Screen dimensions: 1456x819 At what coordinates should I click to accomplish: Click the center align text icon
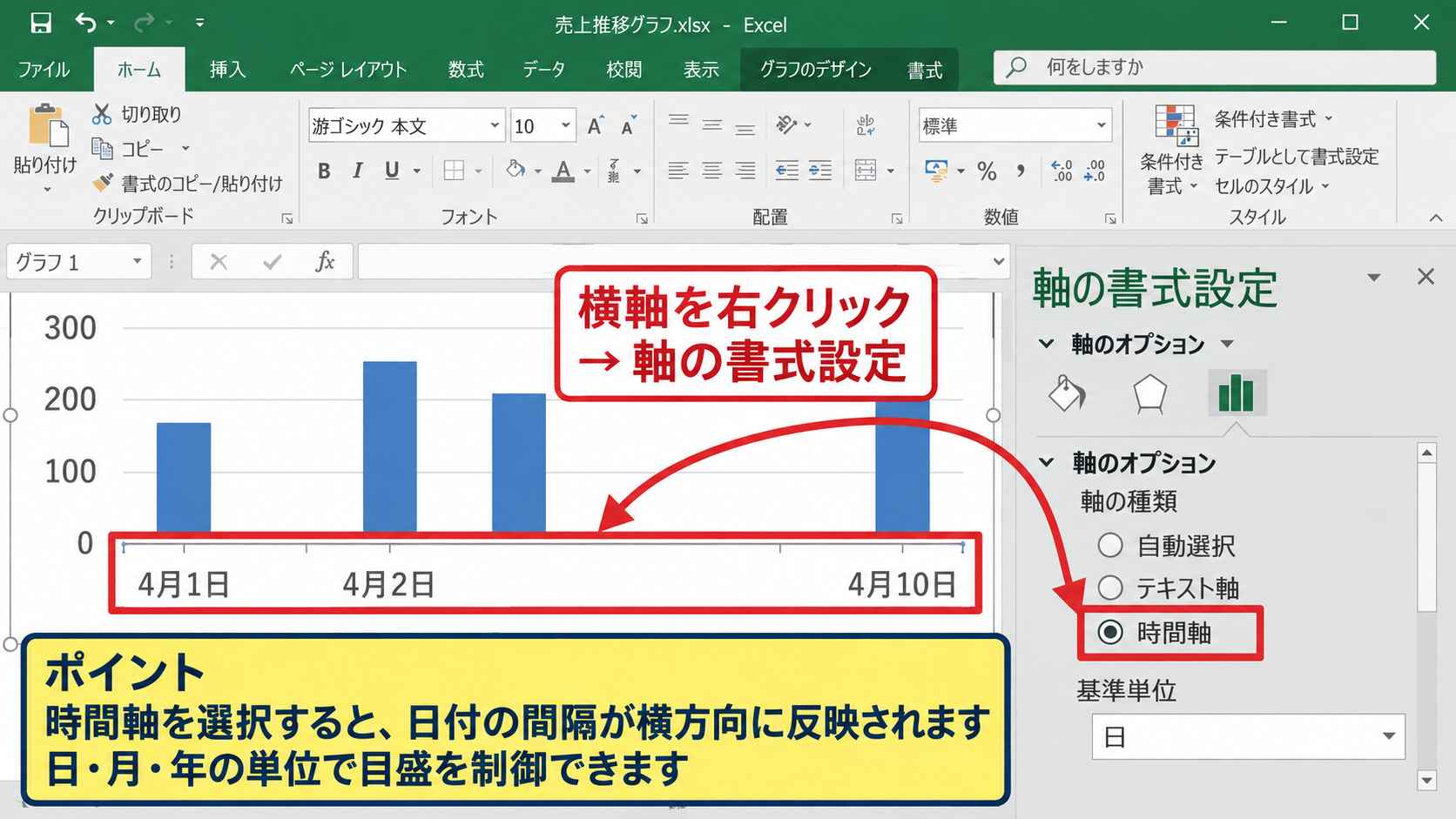[711, 171]
